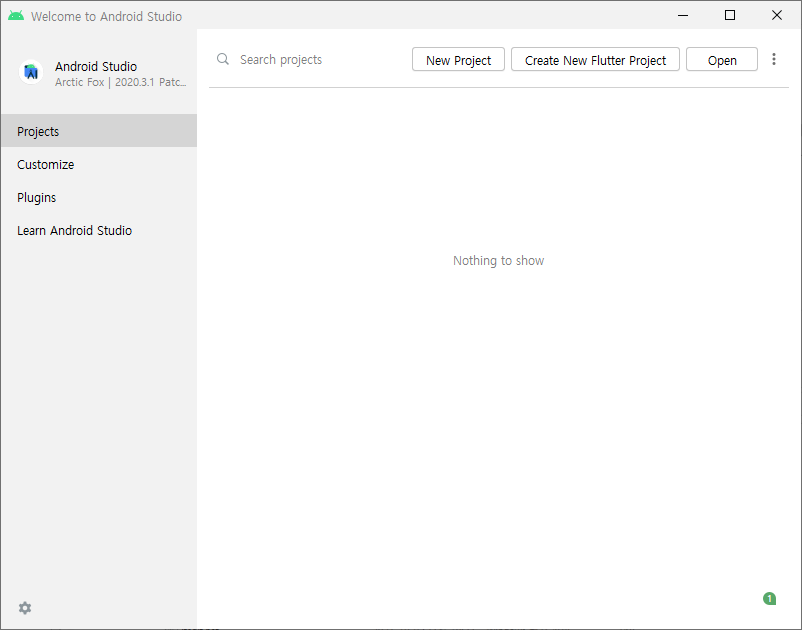802x630 pixels.
Task: Click the Android robot title bar icon
Action: [16, 16]
